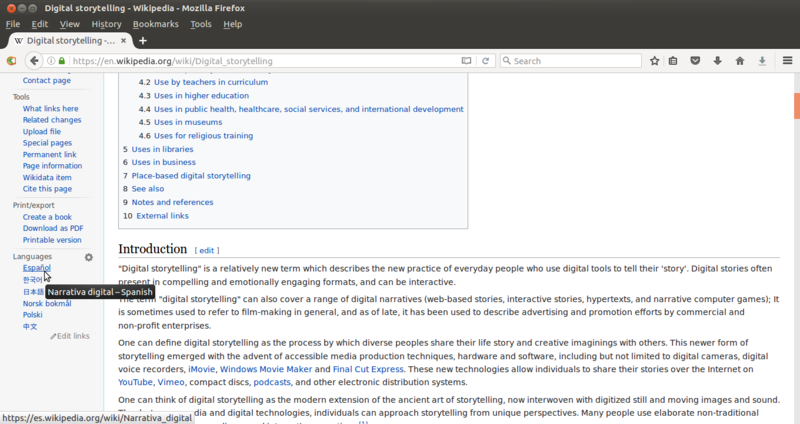Viewport: 800px width, 424px height.
Task: Click the Upload file link
Action: pos(41,131)
